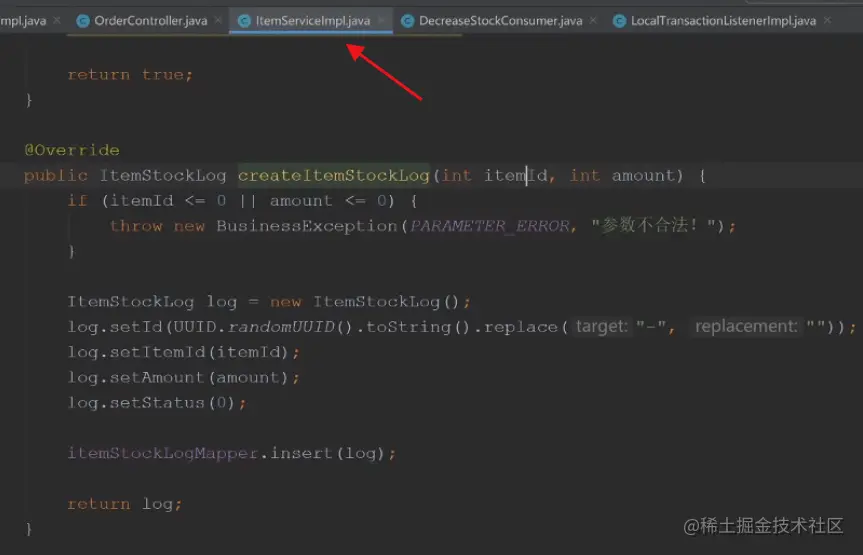Viewport: 863px width, 555px height.
Task: Click the toString() call in setId line
Action: click(x=417, y=327)
